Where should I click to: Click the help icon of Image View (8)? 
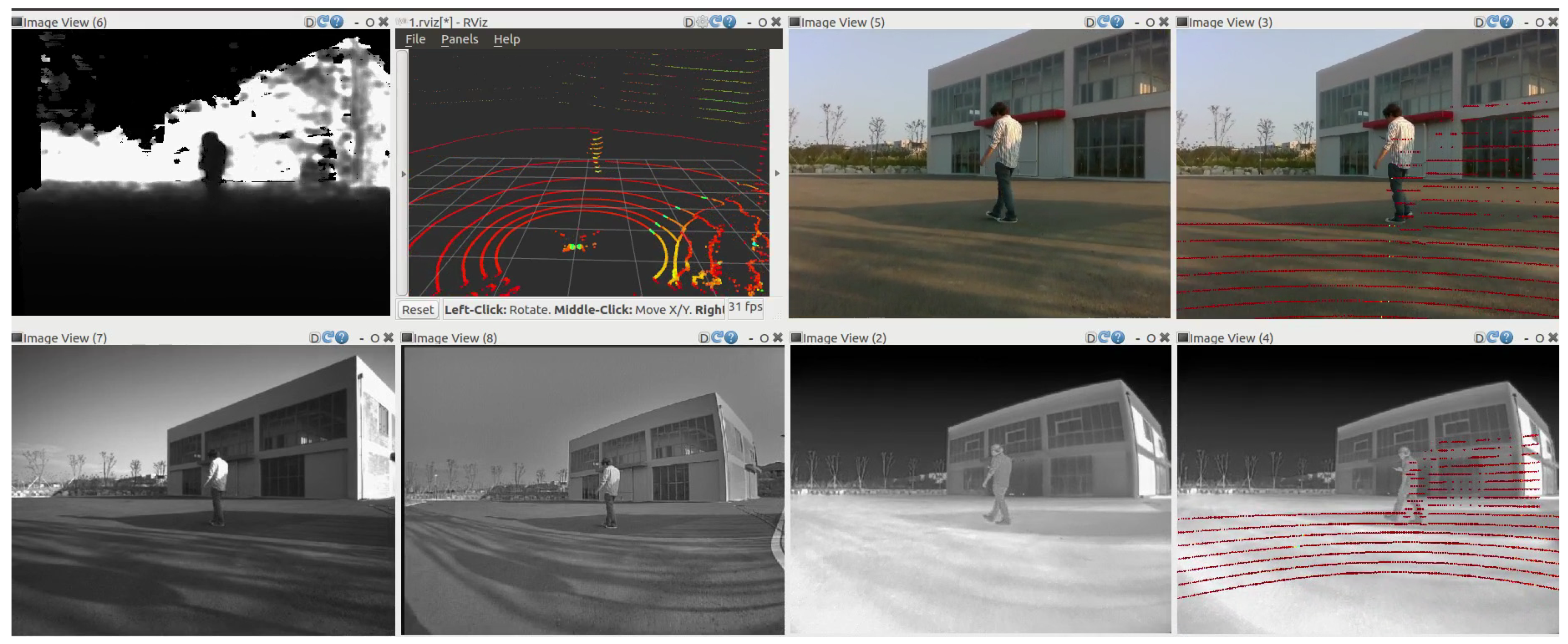pos(731,338)
